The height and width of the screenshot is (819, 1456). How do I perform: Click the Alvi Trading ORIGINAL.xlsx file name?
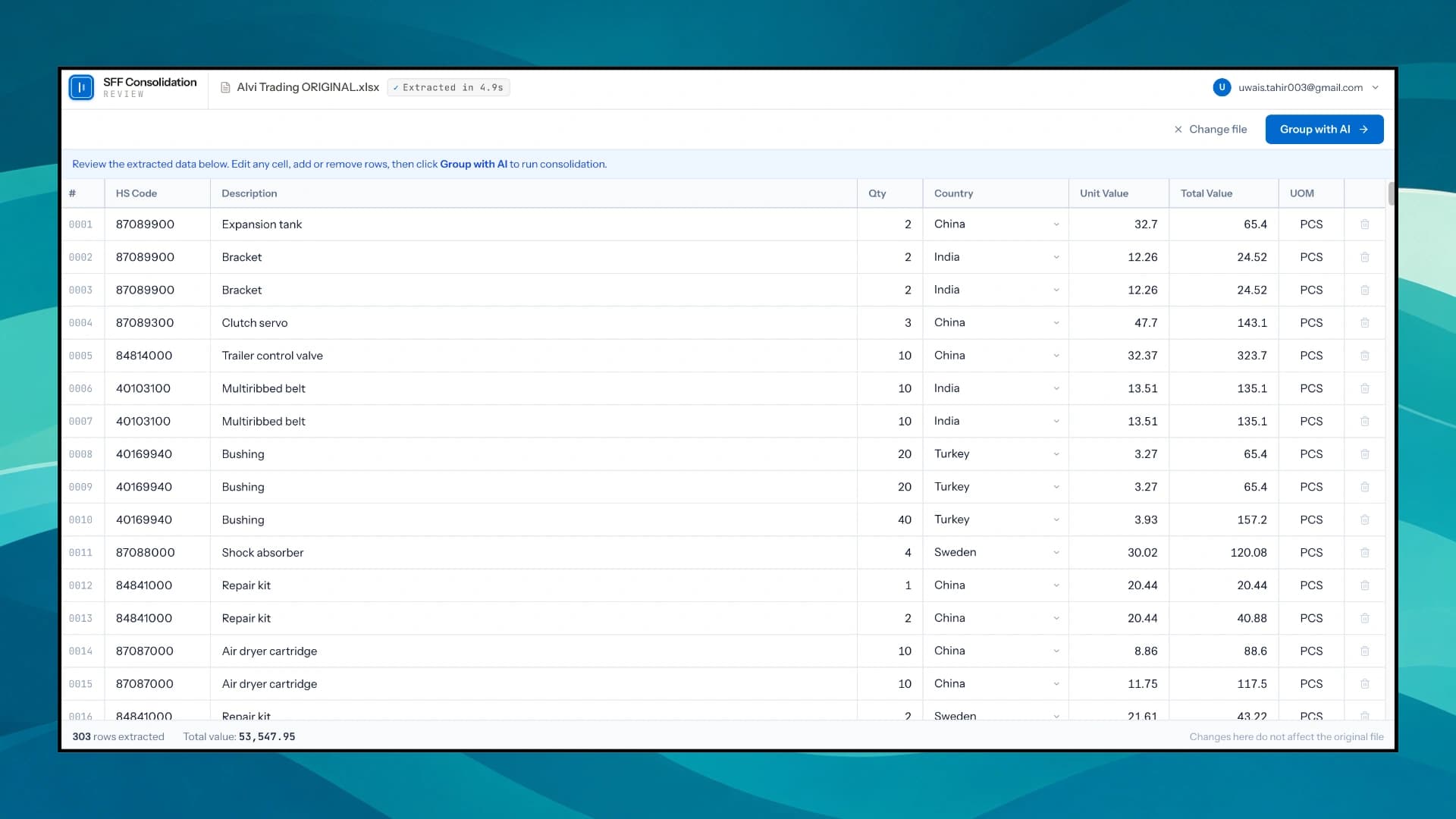[308, 87]
